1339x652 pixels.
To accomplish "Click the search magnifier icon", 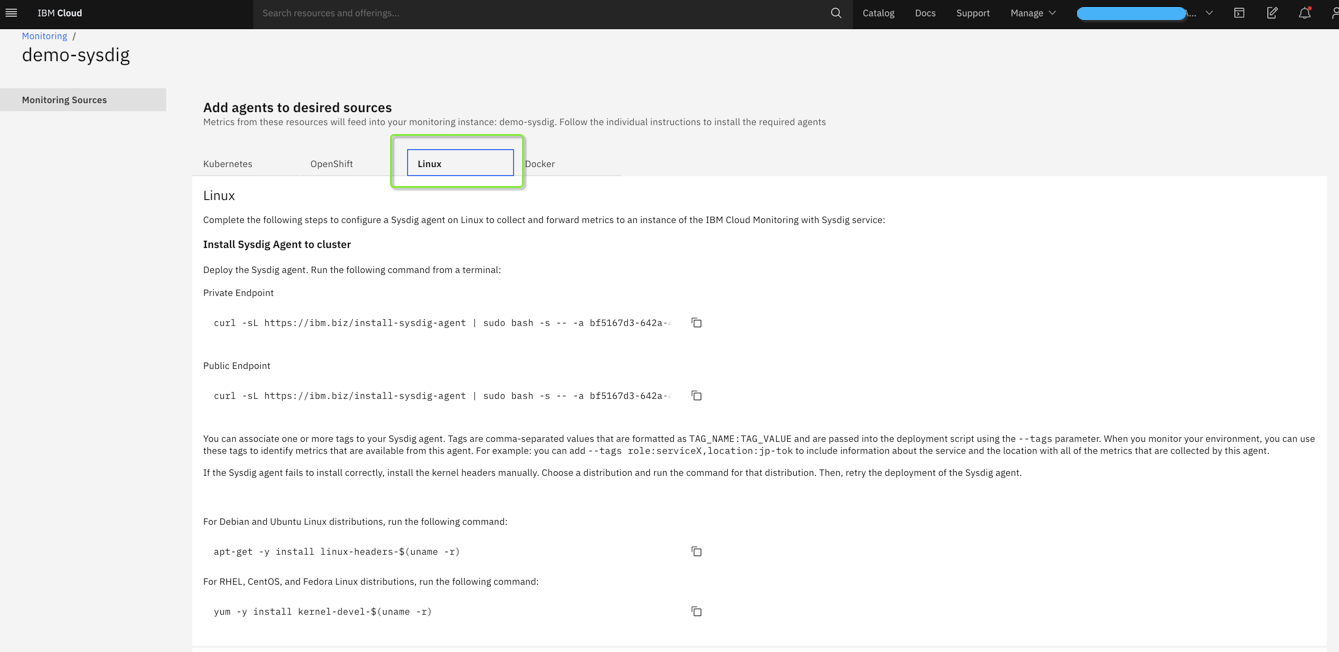I will click(x=836, y=13).
